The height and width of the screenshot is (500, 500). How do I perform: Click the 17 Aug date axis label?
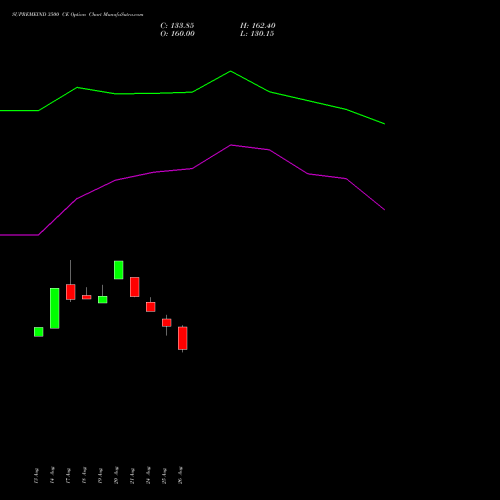pyautogui.click(x=68, y=476)
